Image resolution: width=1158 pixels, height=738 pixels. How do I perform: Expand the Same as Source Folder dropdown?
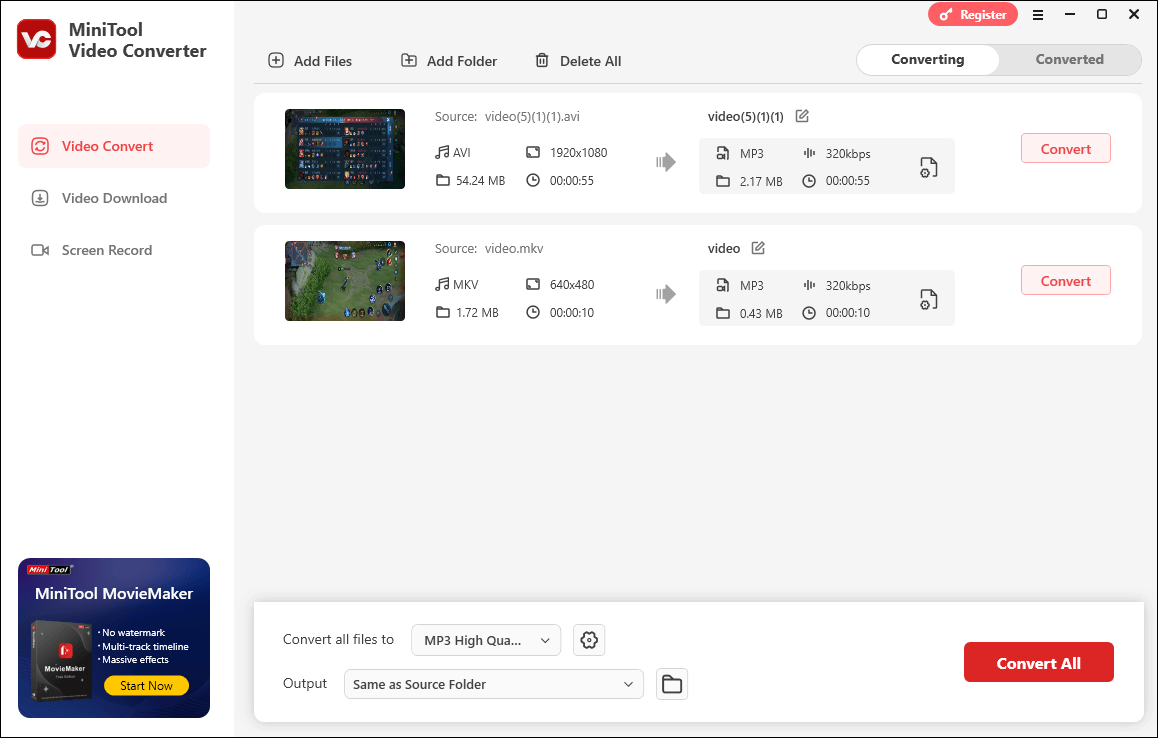tap(493, 684)
